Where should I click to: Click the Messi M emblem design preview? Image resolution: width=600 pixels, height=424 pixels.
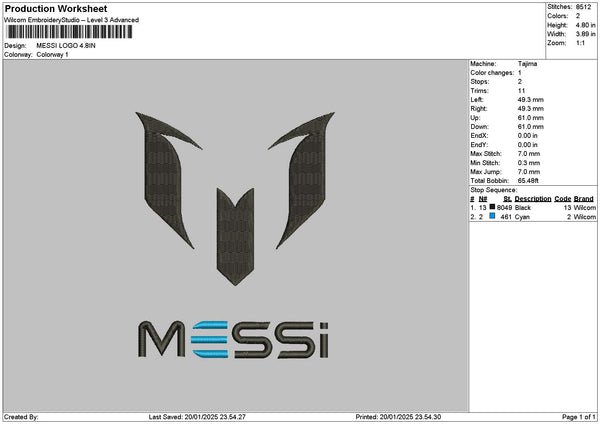coord(235,198)
